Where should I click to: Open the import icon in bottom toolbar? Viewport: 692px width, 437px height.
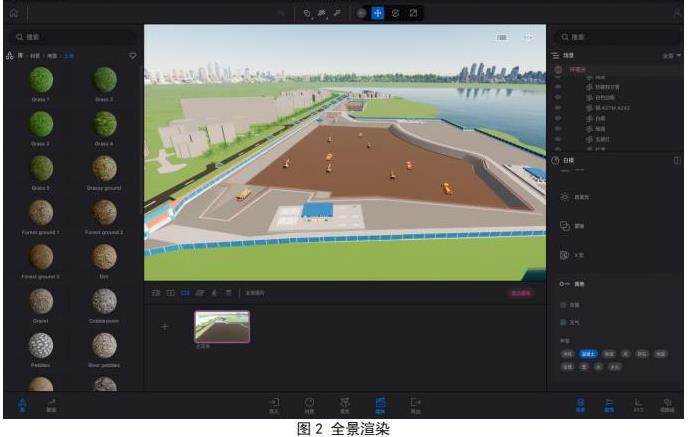[274, 403]
